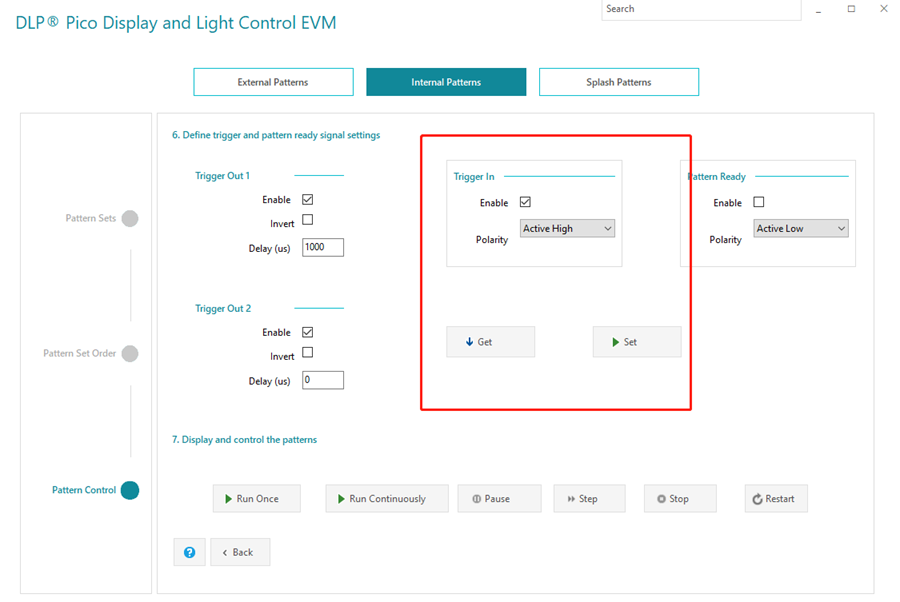Close the application window
The image size is (900, 602).
[884, 9]
